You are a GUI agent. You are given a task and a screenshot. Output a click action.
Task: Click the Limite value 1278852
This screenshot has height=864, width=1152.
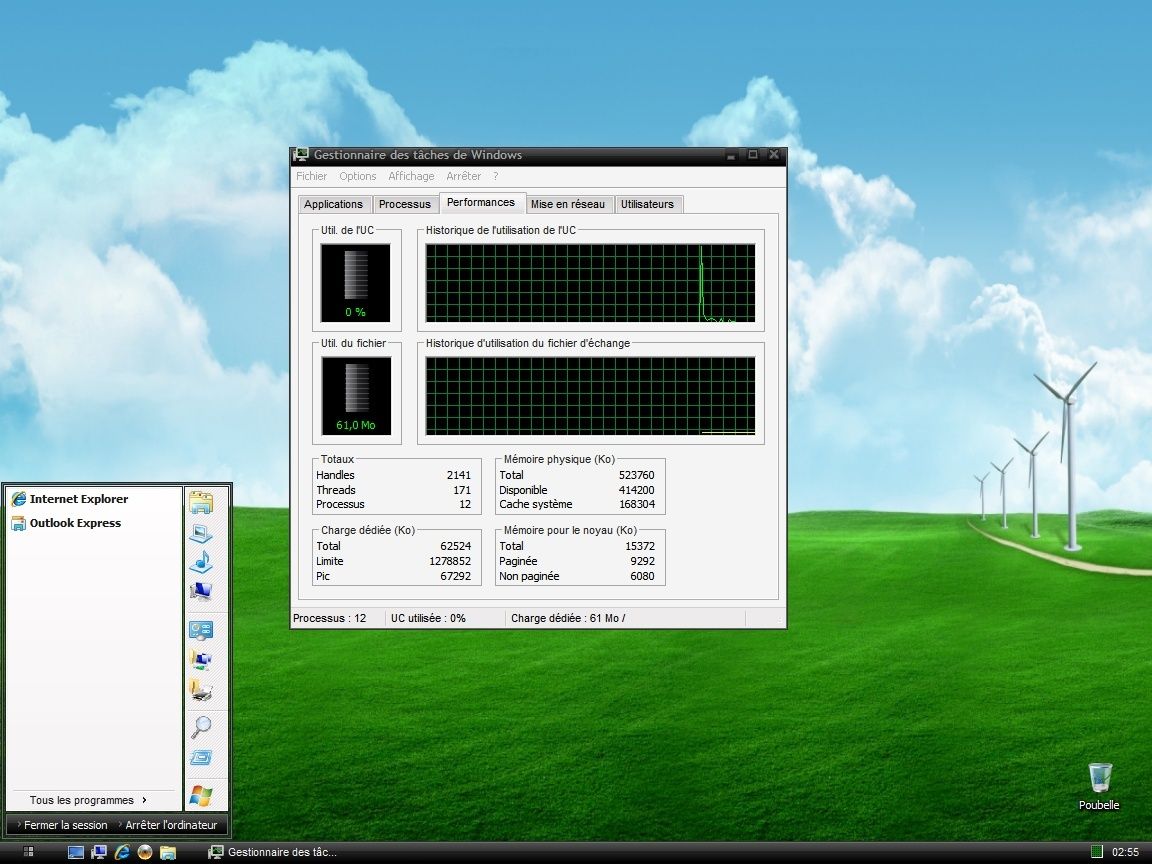pyautogui.click(x=450, y=561)
